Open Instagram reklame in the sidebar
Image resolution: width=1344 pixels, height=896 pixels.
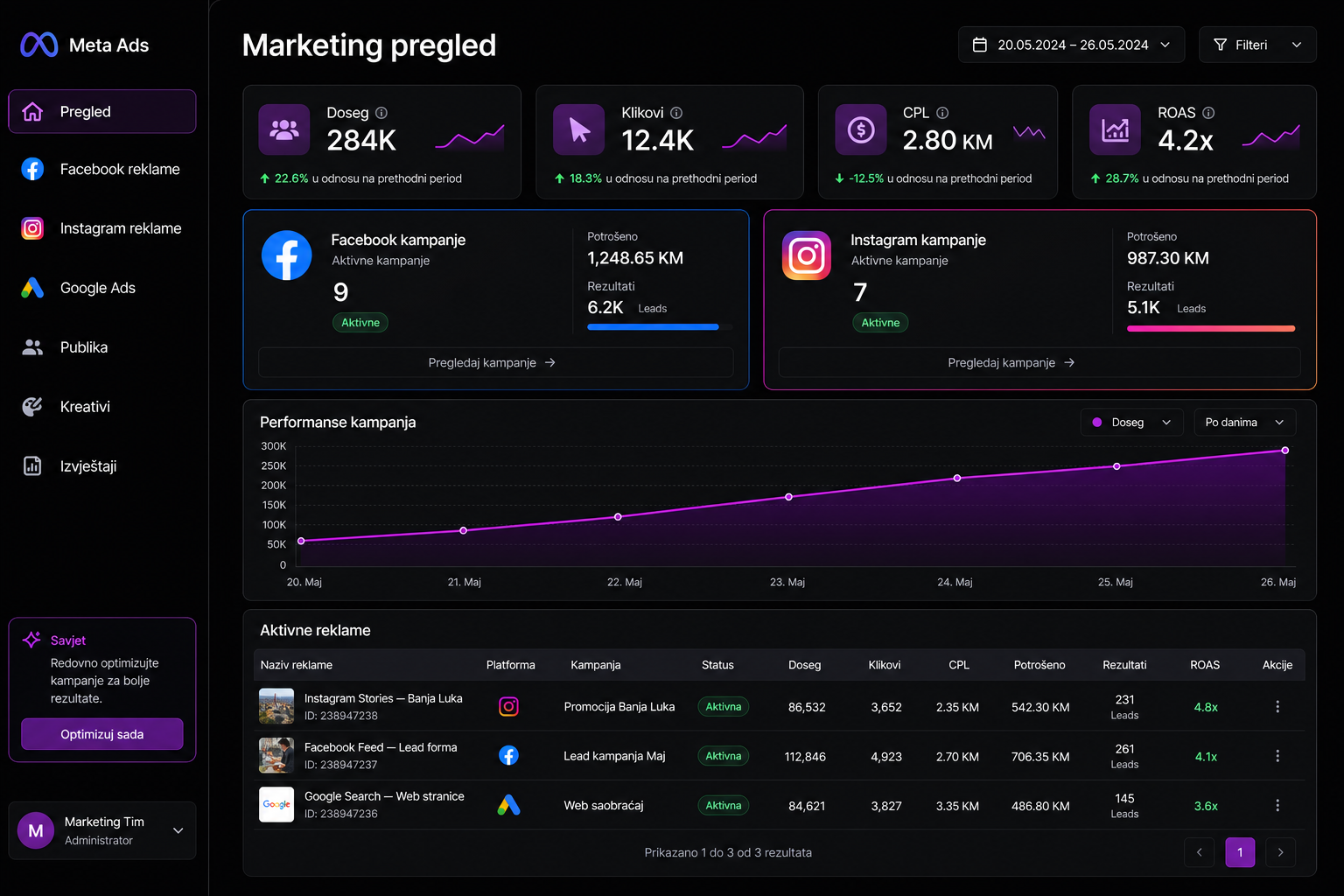point(102,228)
